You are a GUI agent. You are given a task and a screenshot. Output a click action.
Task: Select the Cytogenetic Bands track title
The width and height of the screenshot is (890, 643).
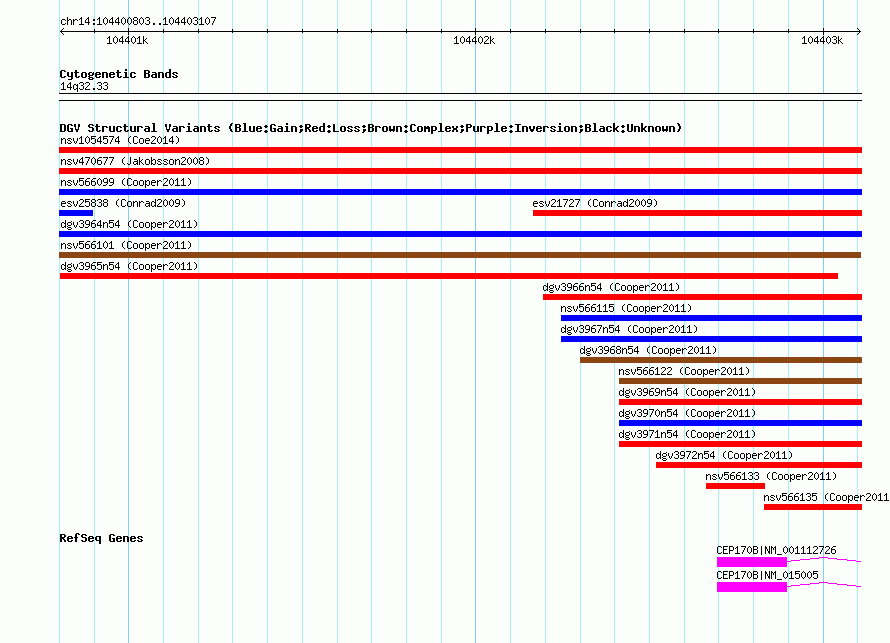119,74
